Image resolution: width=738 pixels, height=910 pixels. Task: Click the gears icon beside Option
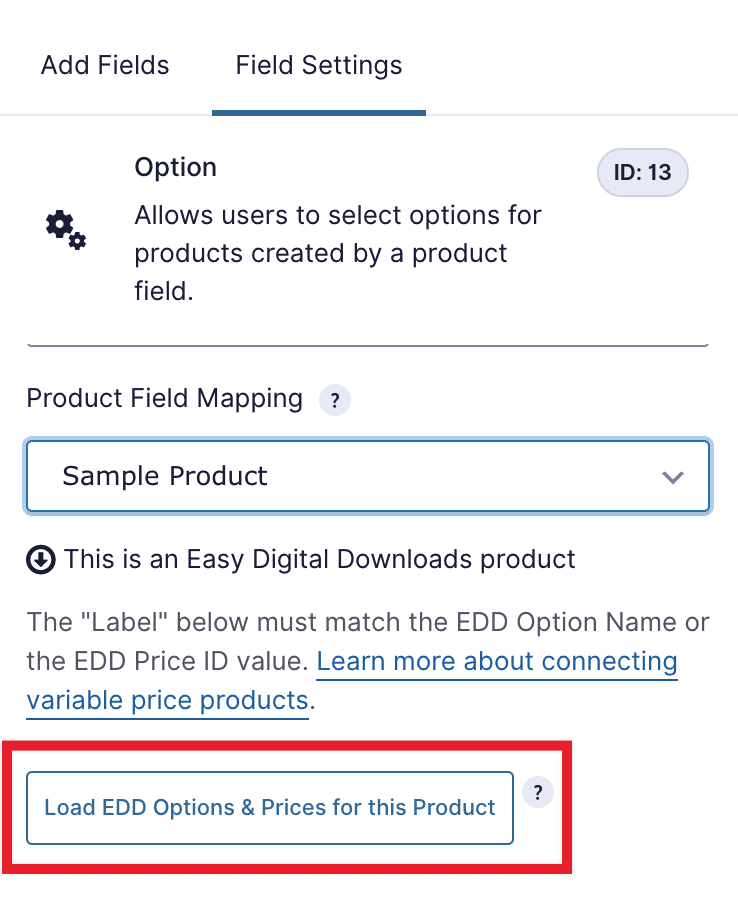(x=66, y=229)
